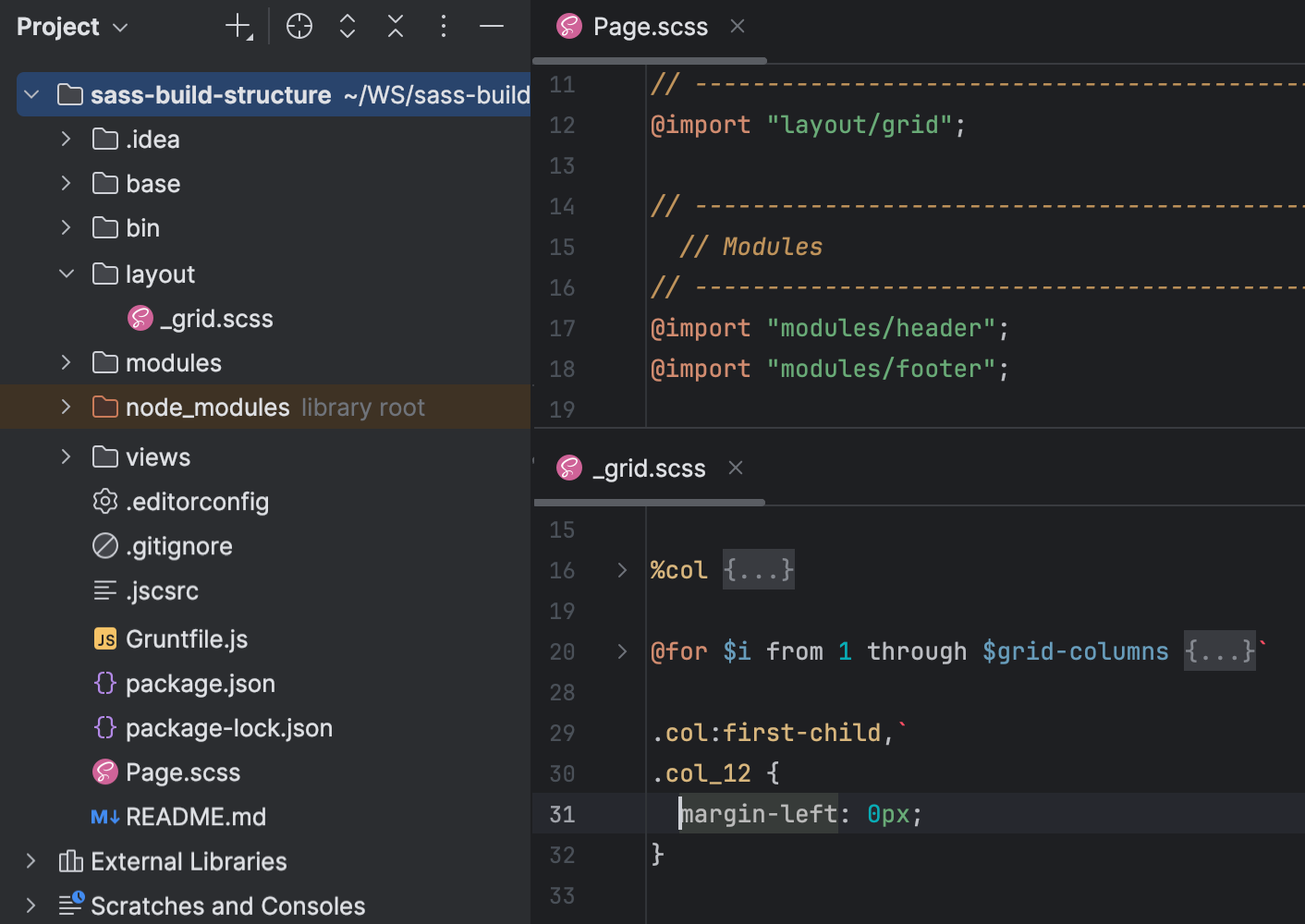Close the _grid.scss editor tab

tap(735, 468)
